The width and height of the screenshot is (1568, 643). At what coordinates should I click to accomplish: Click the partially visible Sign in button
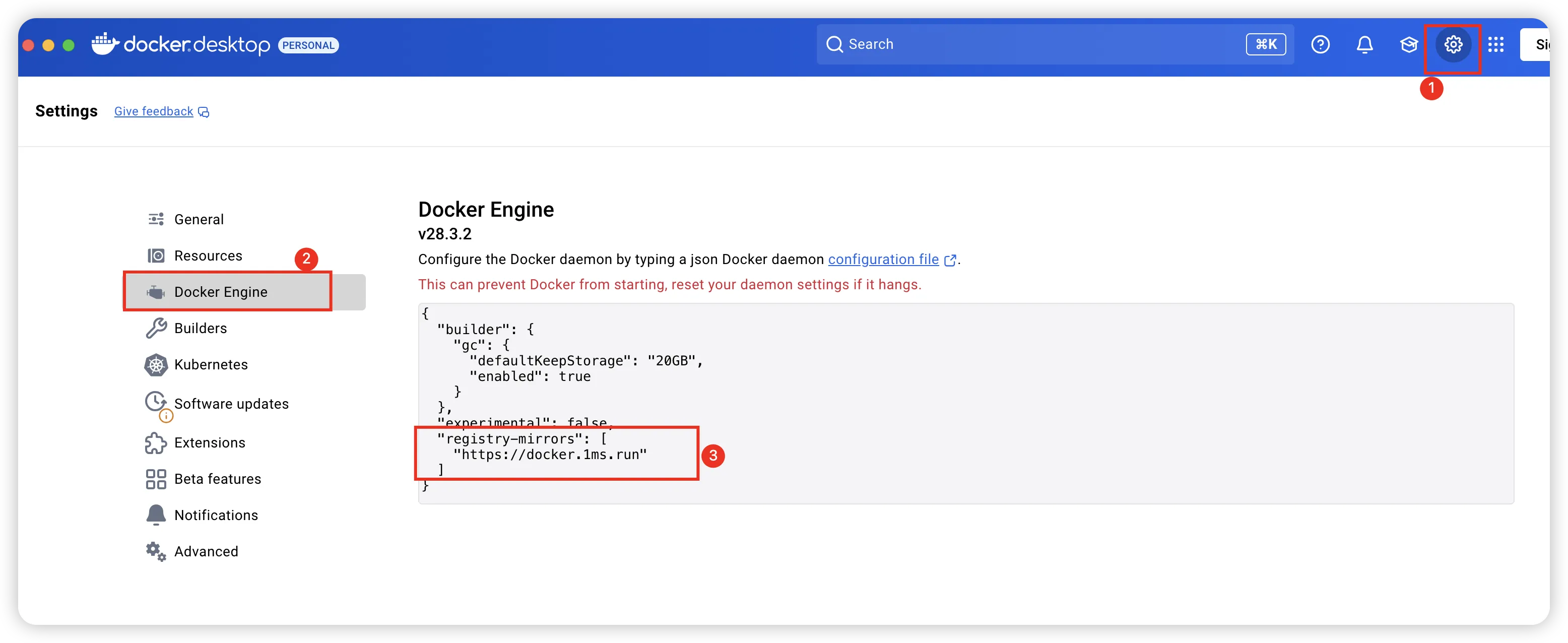[x=1535, y=44]
